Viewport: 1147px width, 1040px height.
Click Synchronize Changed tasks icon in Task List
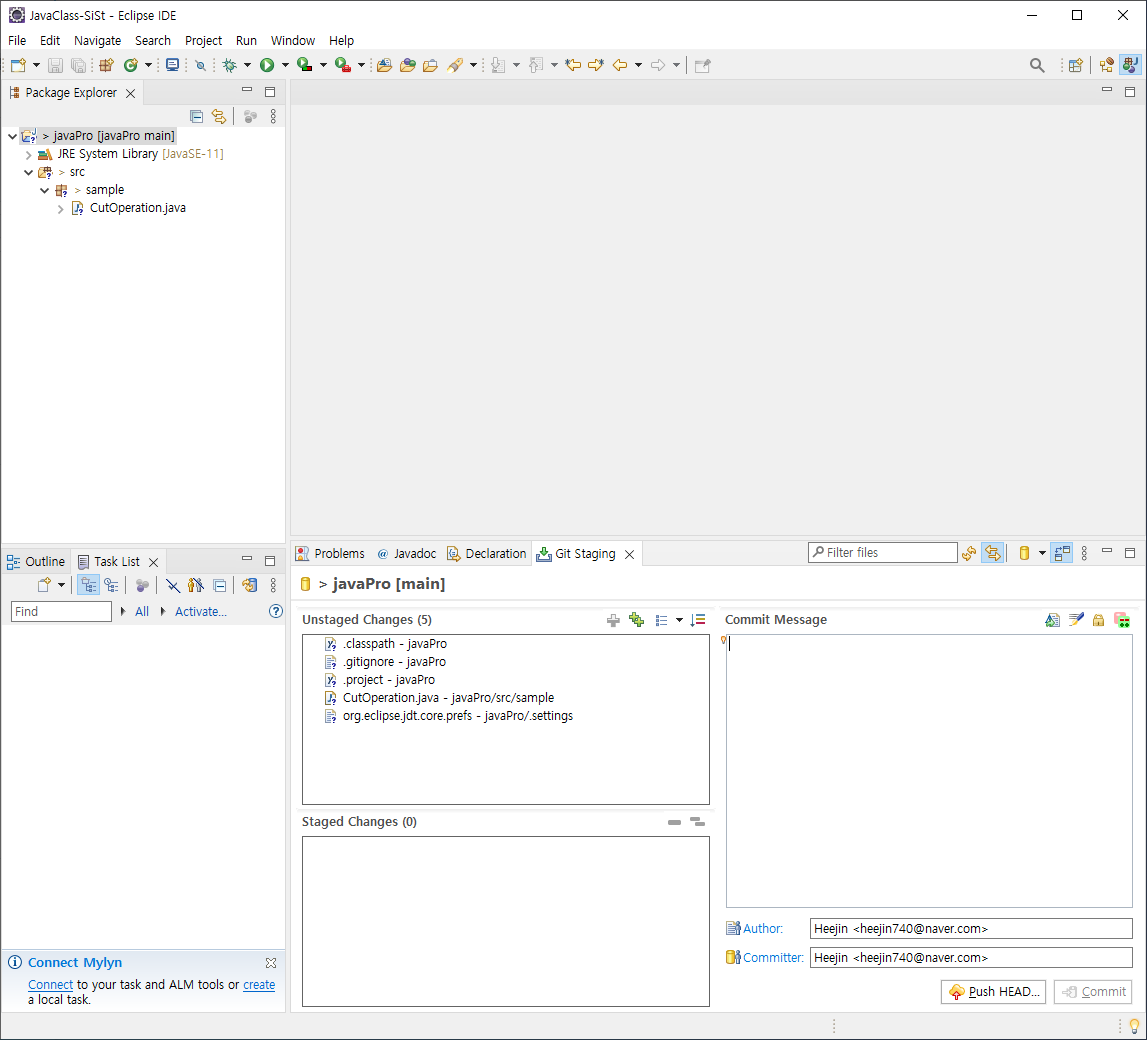[249, 585]
